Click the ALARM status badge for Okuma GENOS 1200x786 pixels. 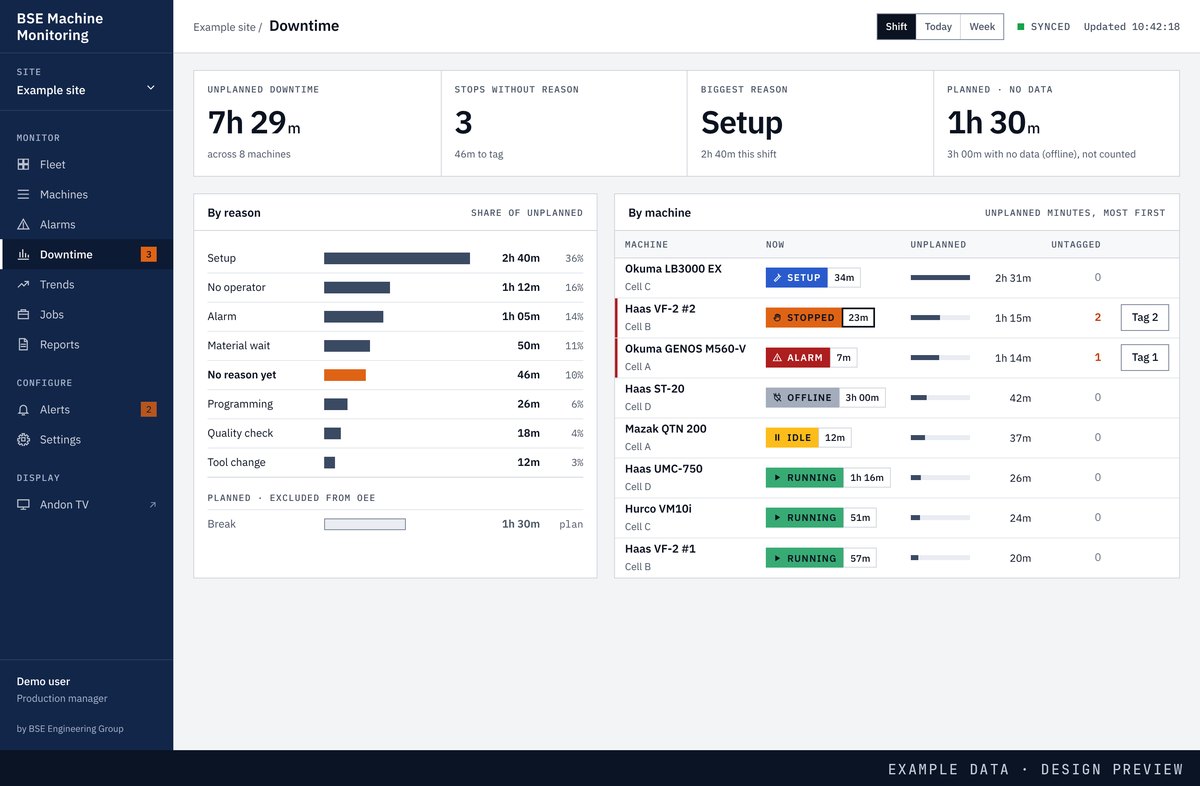(798, 358)
